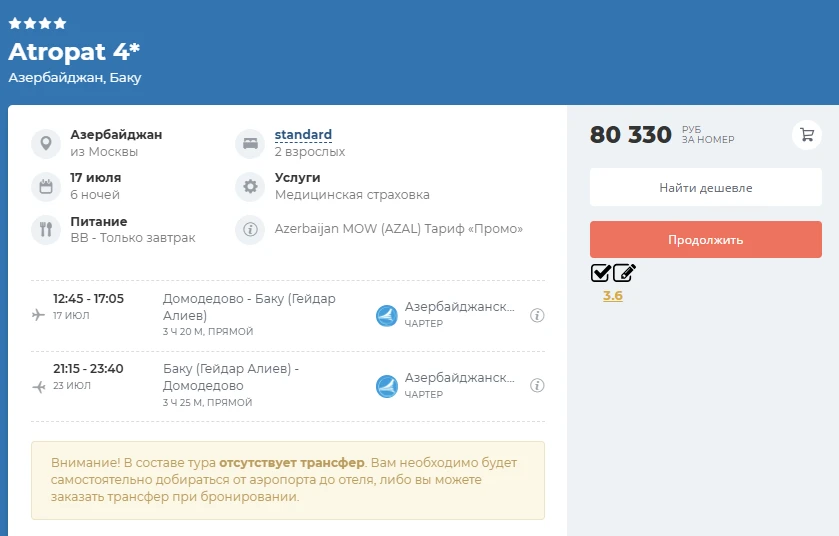
Task: Click the checkmark box icon below Продолжить
Action: (600, 273)
